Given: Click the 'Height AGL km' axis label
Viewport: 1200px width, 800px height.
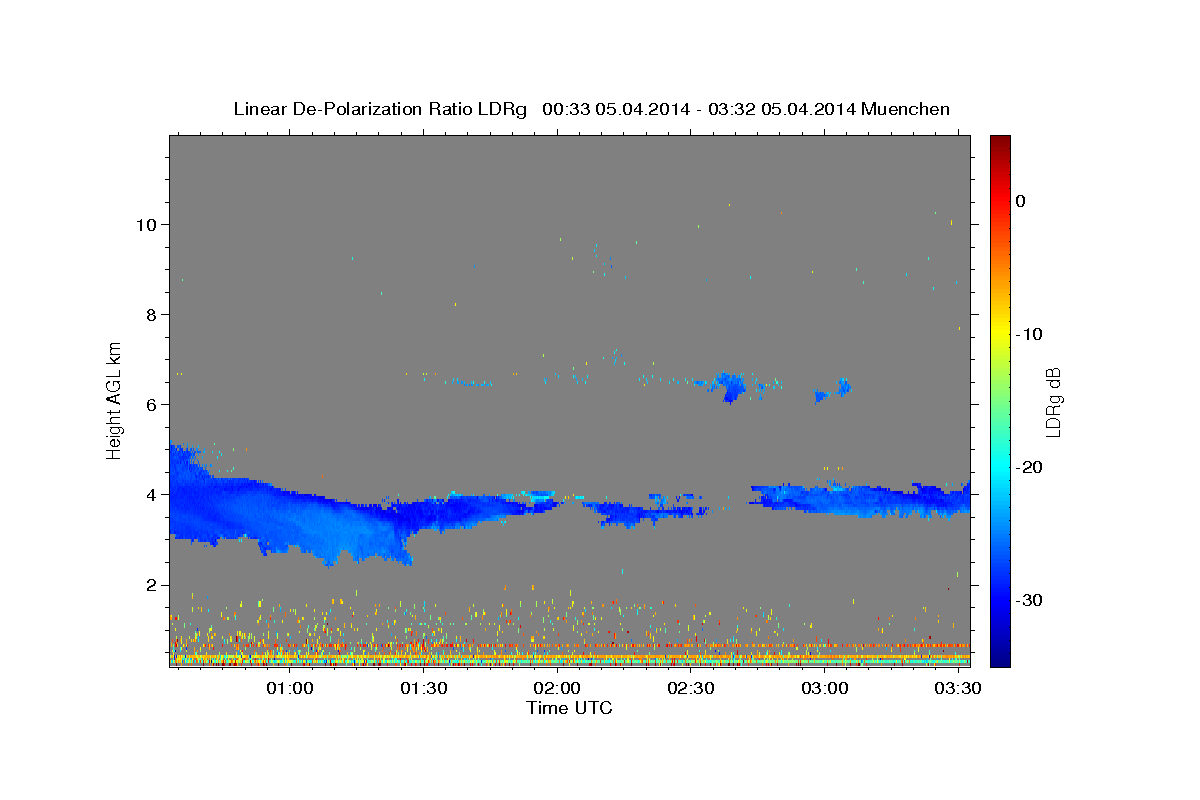Looking at the screenshot, I should coord(115,399).
